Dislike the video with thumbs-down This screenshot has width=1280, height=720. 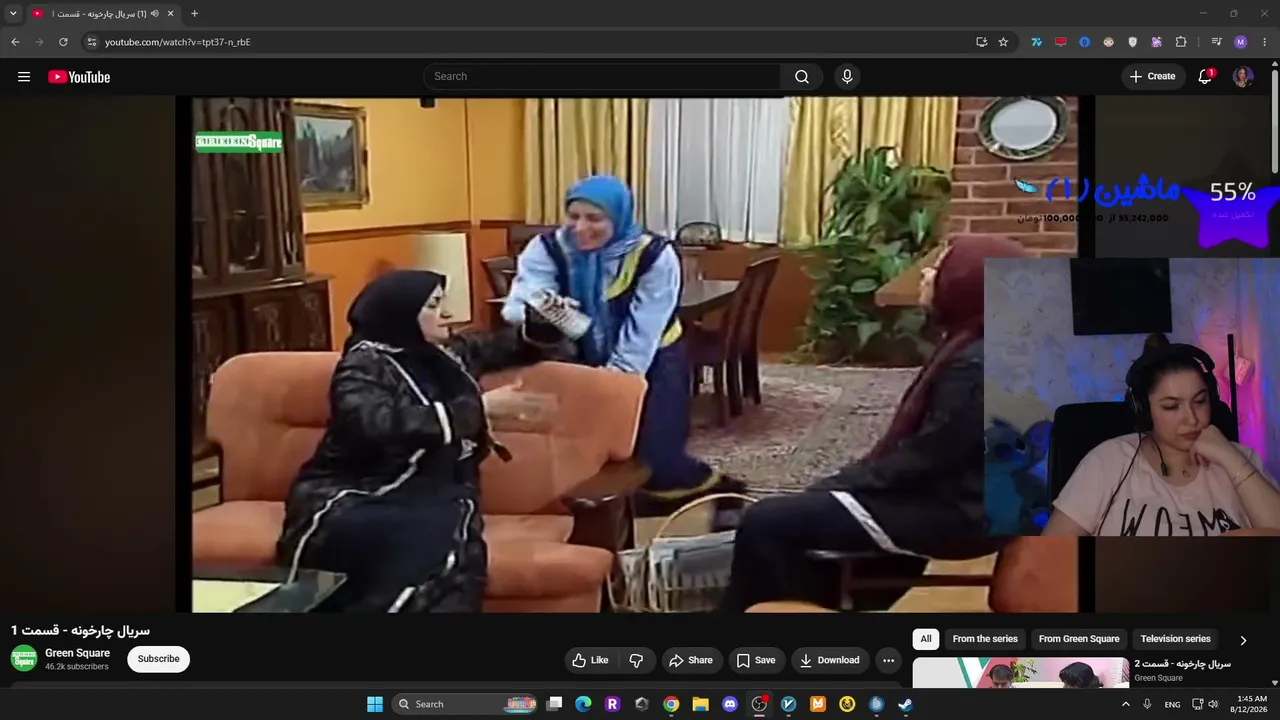[x=636, y=660]
